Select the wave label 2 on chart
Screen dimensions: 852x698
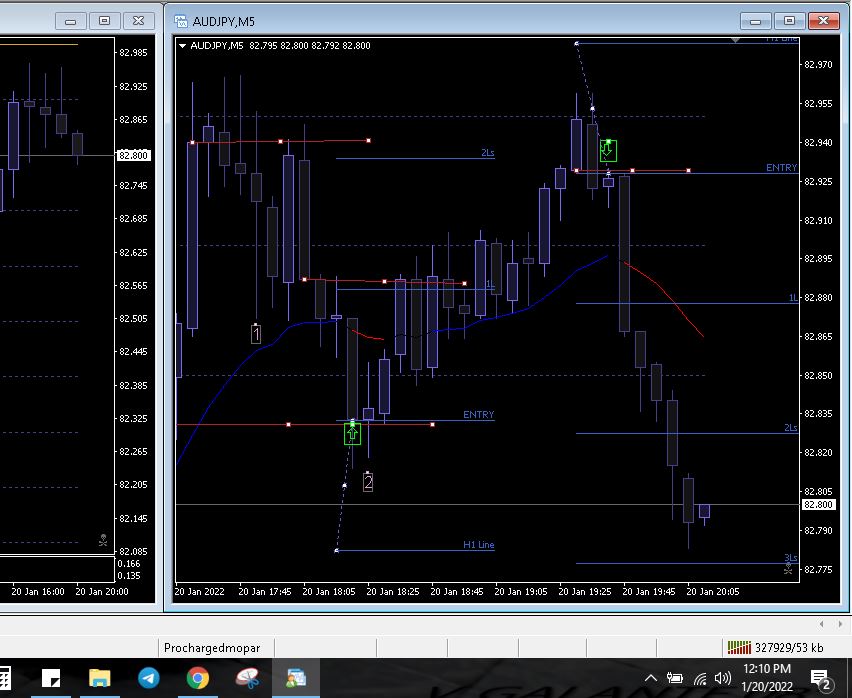click(368, 483)
